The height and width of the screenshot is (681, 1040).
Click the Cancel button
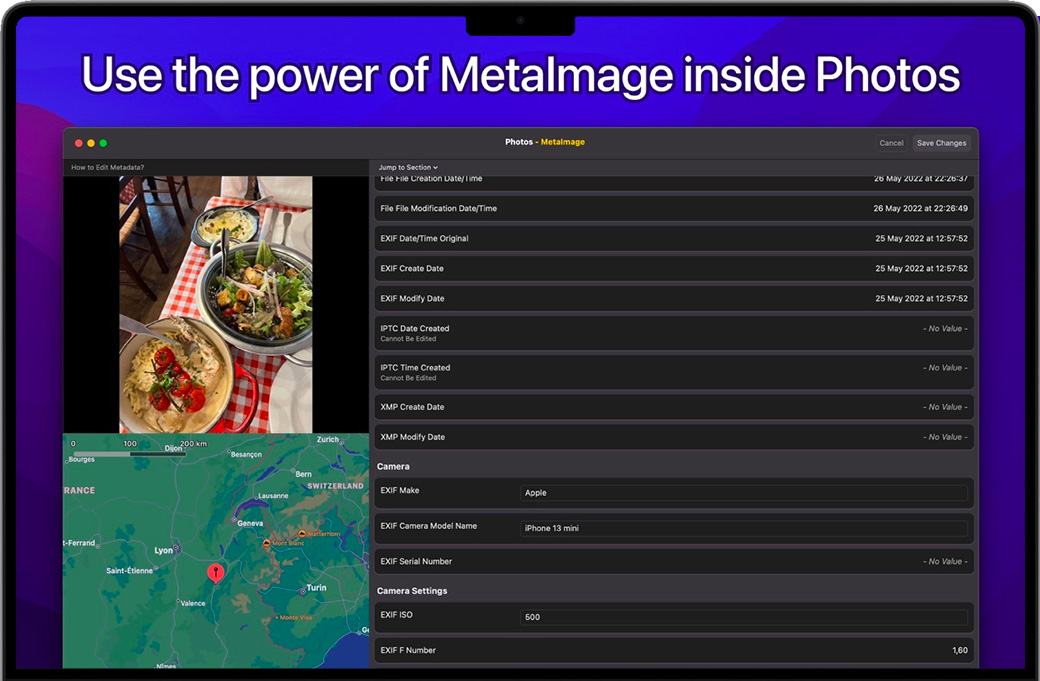(891, 143)
